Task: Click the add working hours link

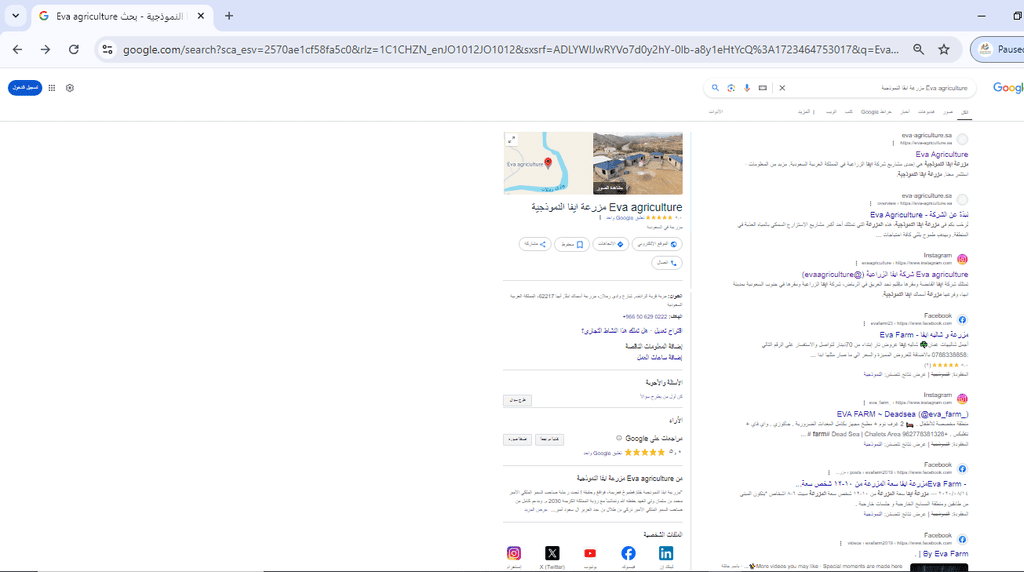Action: coord(659,357)
